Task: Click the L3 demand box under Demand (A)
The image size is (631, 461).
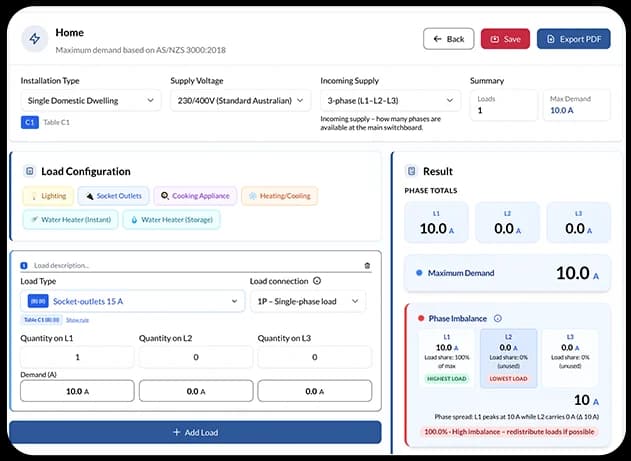Action: (315, 391)
